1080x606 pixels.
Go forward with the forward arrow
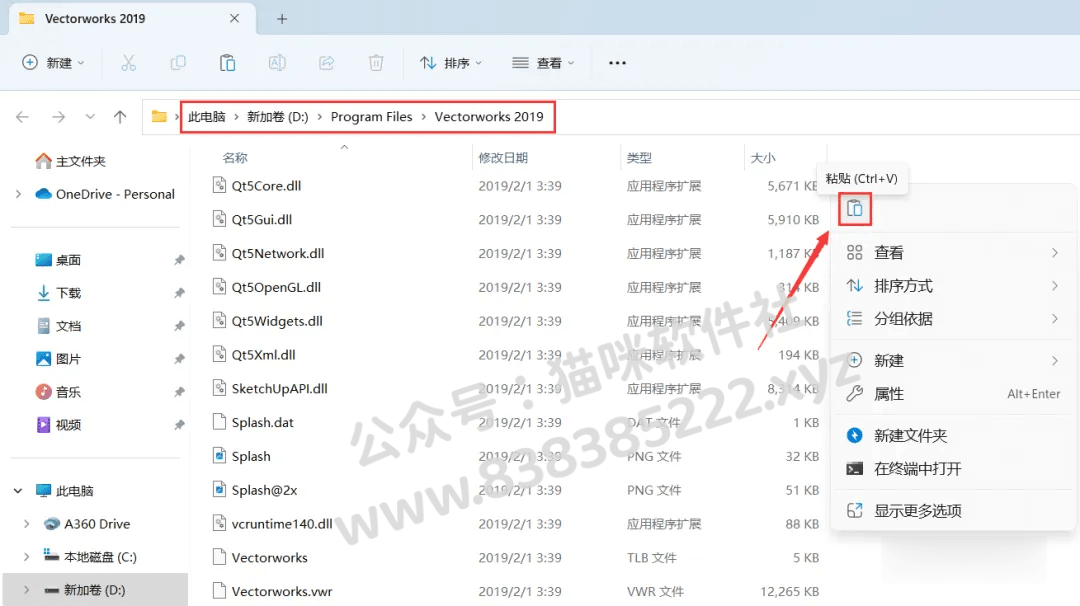tap(59, 117)
